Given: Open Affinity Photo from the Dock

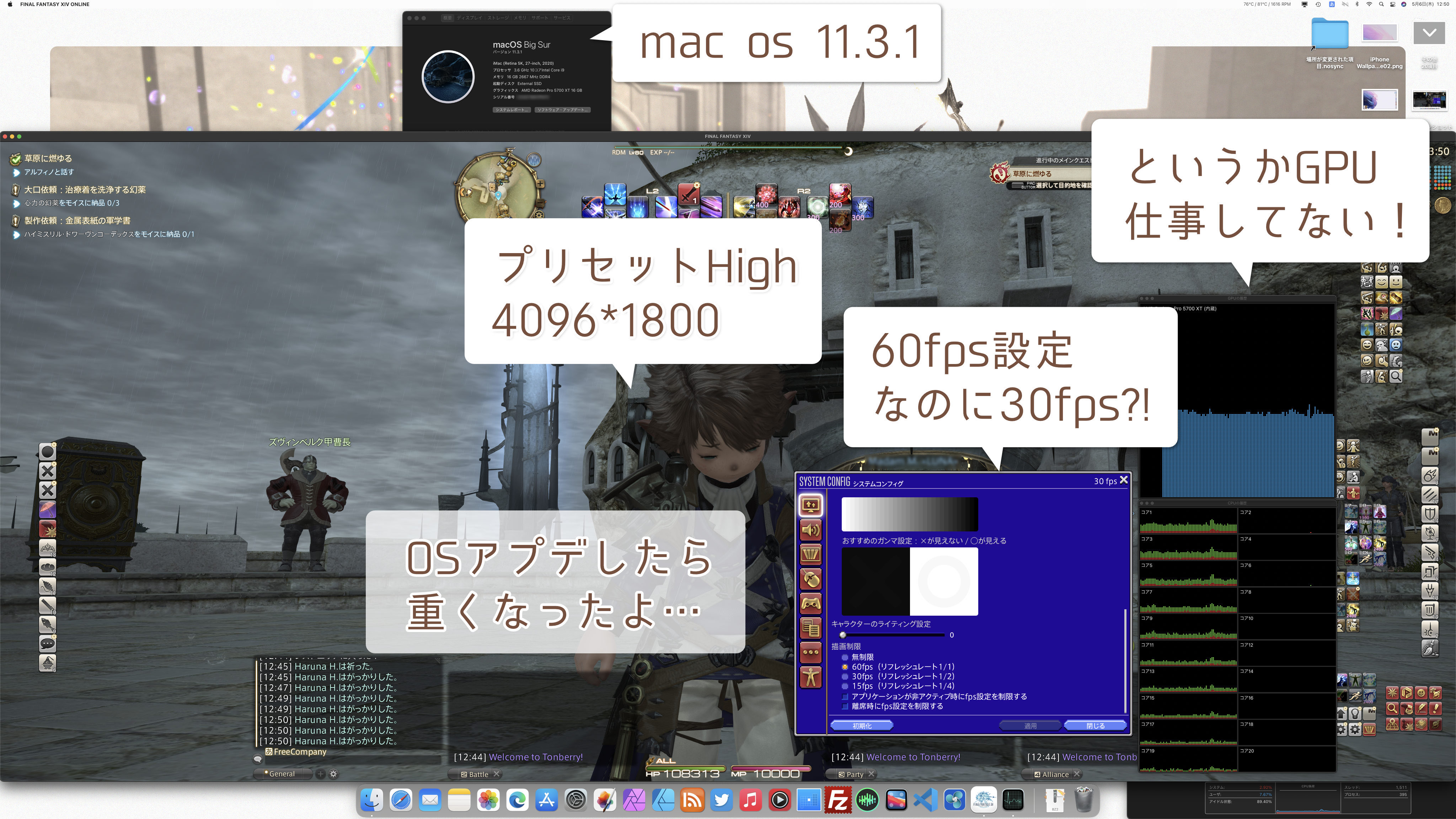Looking at the screenshot, I should point(634,800).
